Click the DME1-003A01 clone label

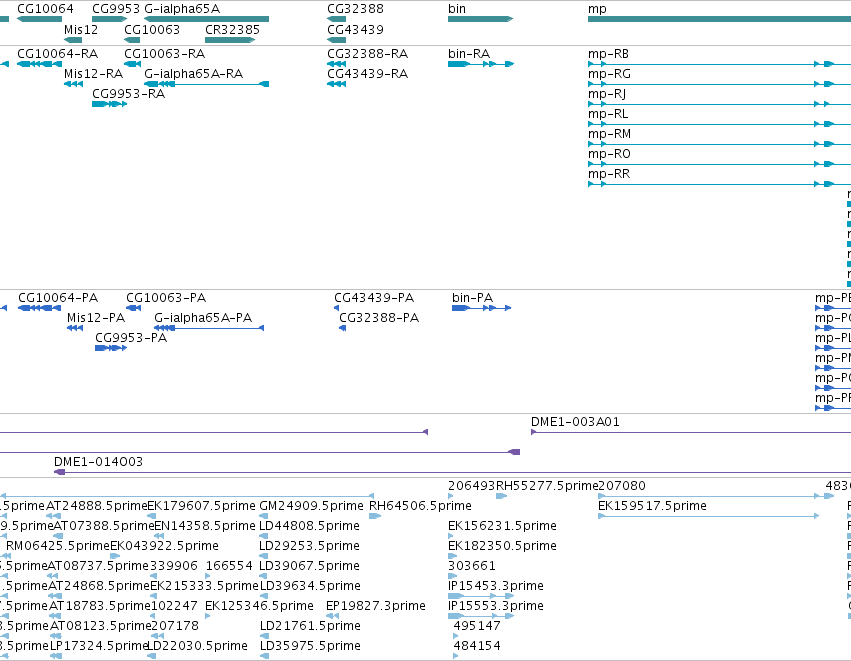click(575, 422)
